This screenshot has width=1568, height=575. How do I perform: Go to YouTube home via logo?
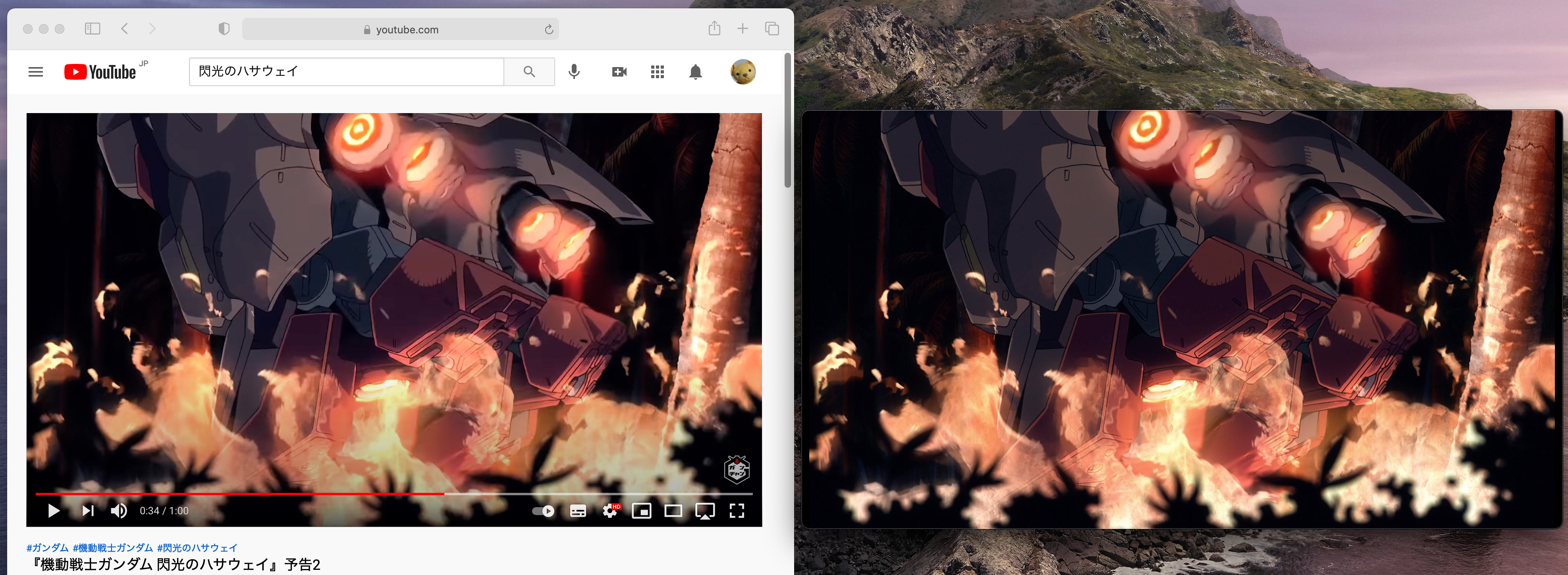tap(100, 72)
